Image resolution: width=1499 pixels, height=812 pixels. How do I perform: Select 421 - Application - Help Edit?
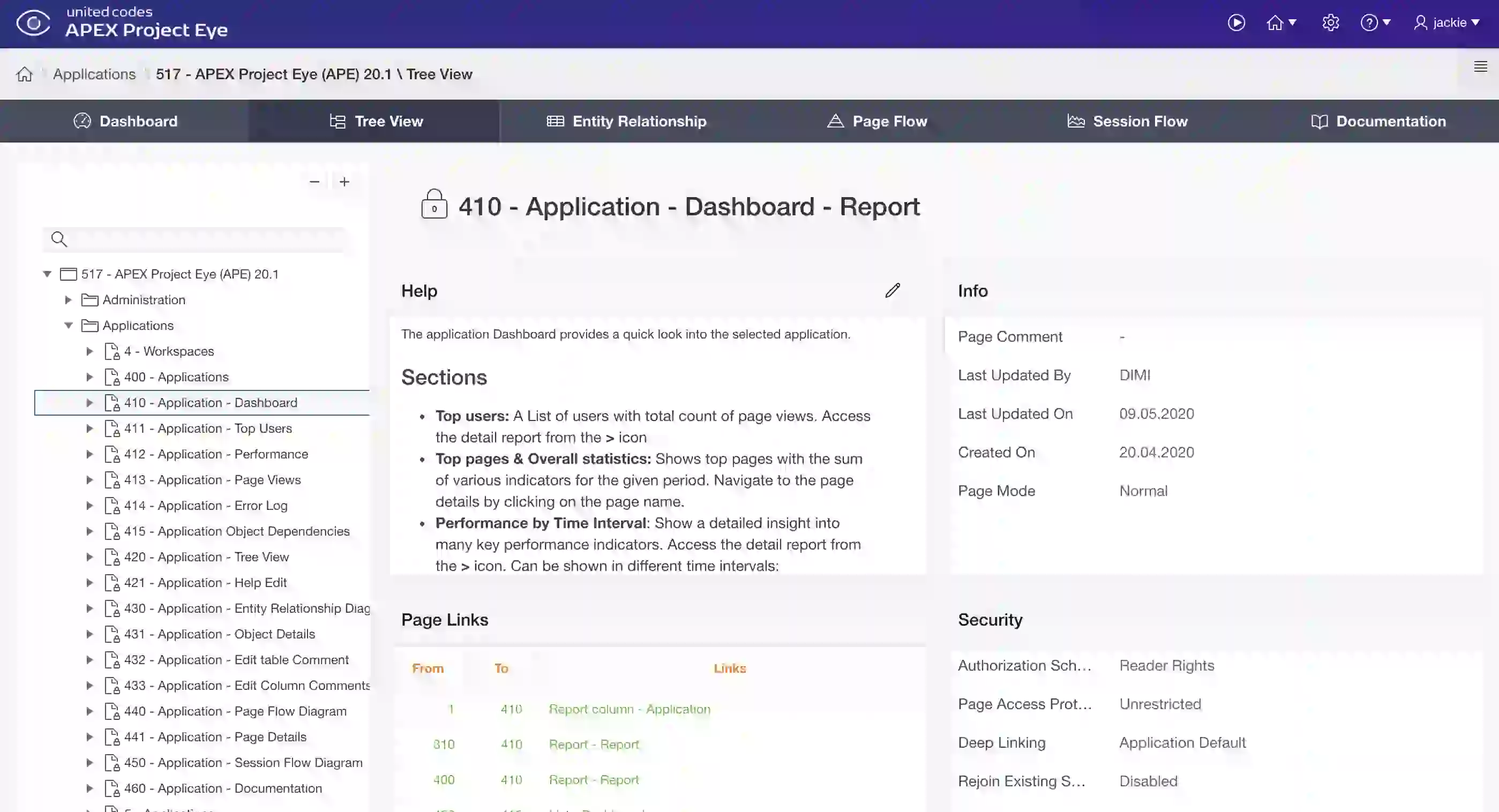205,582
